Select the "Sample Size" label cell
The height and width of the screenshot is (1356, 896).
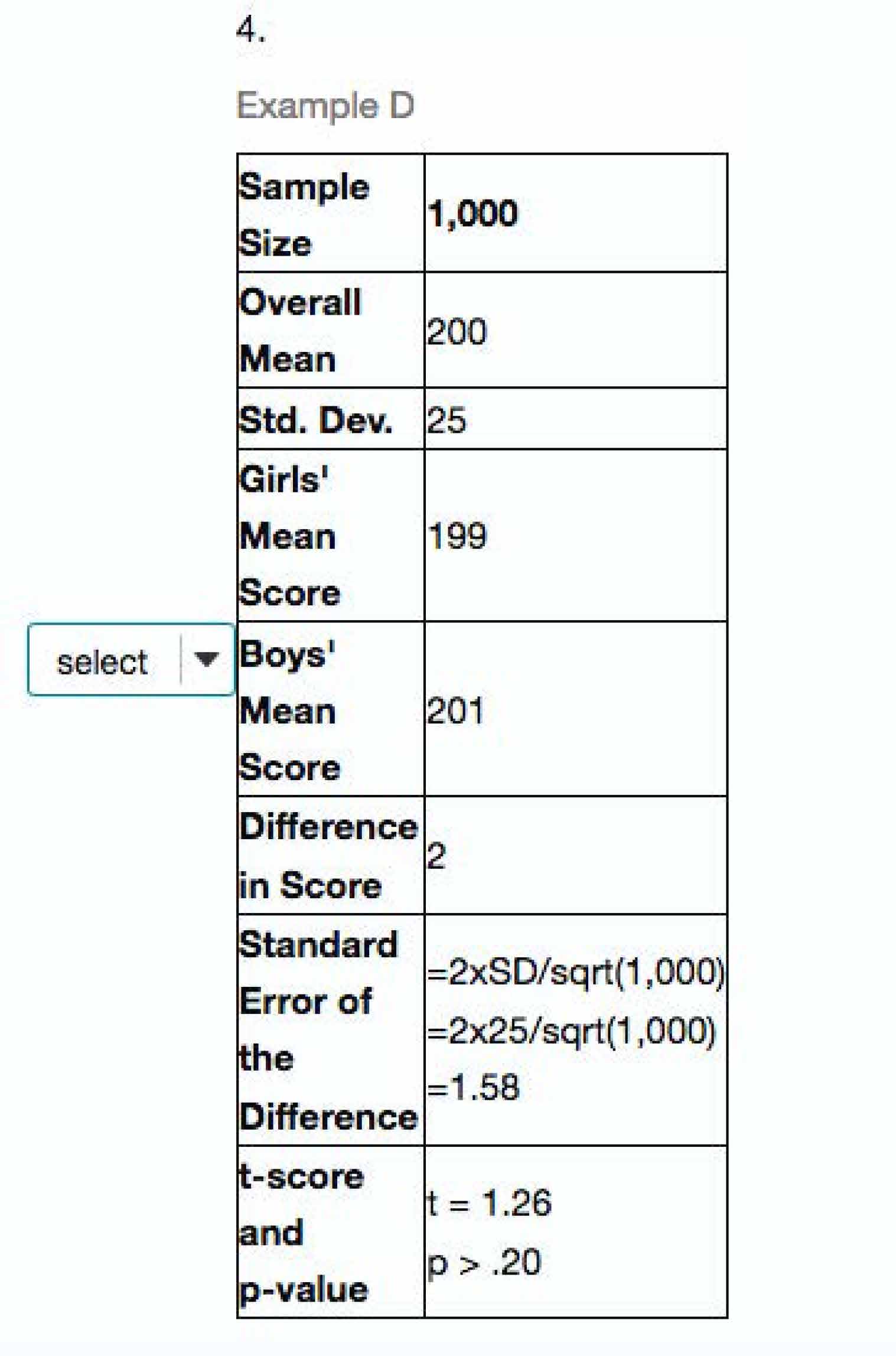point(331,214)
